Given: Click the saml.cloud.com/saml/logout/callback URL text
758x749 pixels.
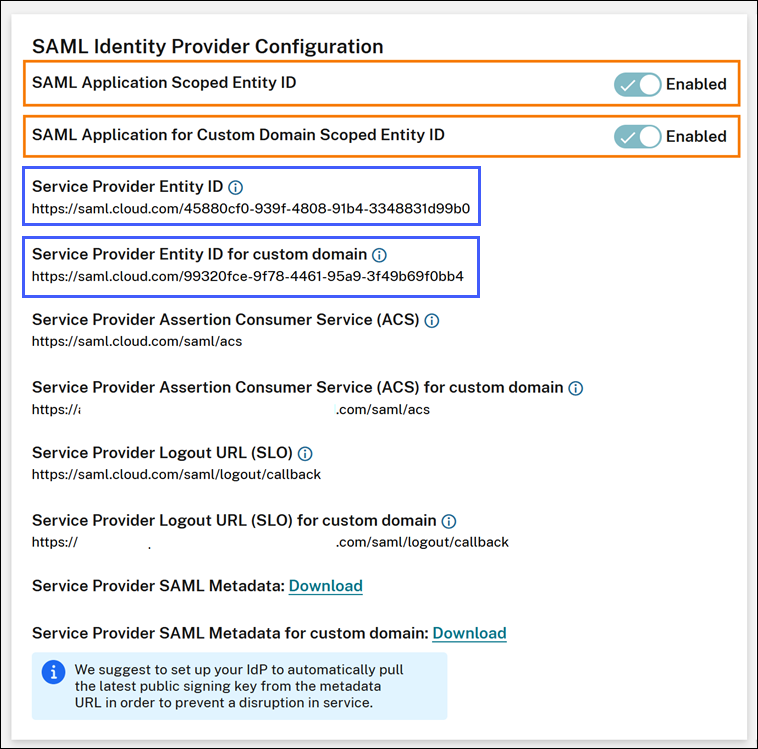Looking at the screenshot, I should pos(176,475).
